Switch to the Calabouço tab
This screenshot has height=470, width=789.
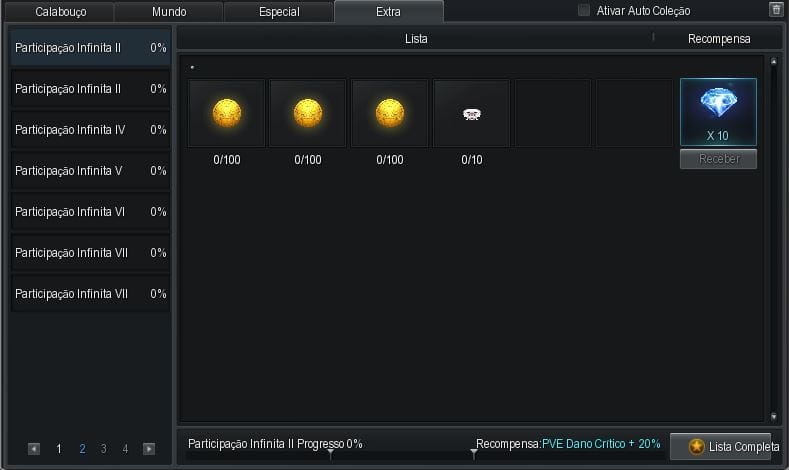pyautogui.click(x=61, y=12)
